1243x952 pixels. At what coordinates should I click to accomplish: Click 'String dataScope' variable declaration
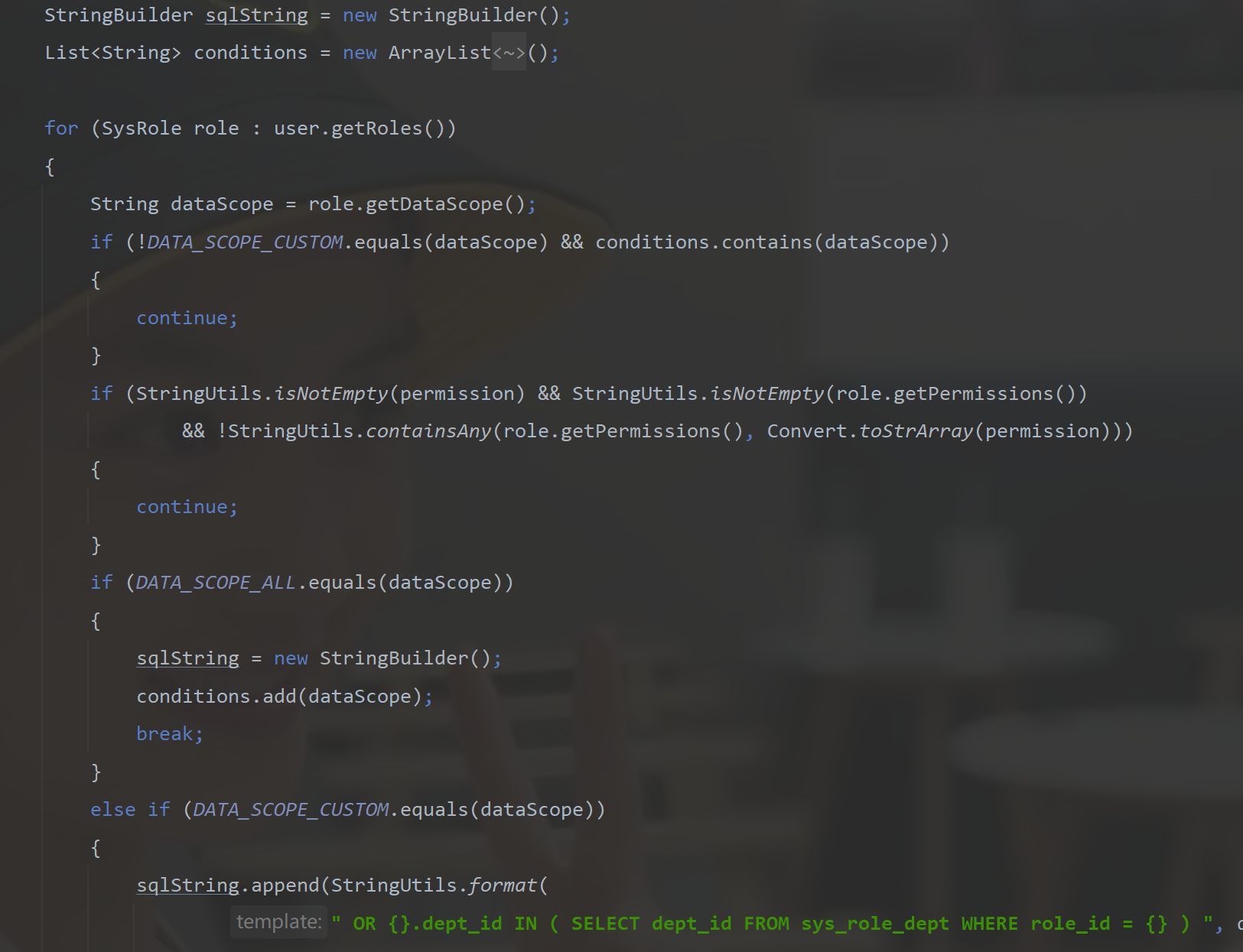click(x=181, y=204)
